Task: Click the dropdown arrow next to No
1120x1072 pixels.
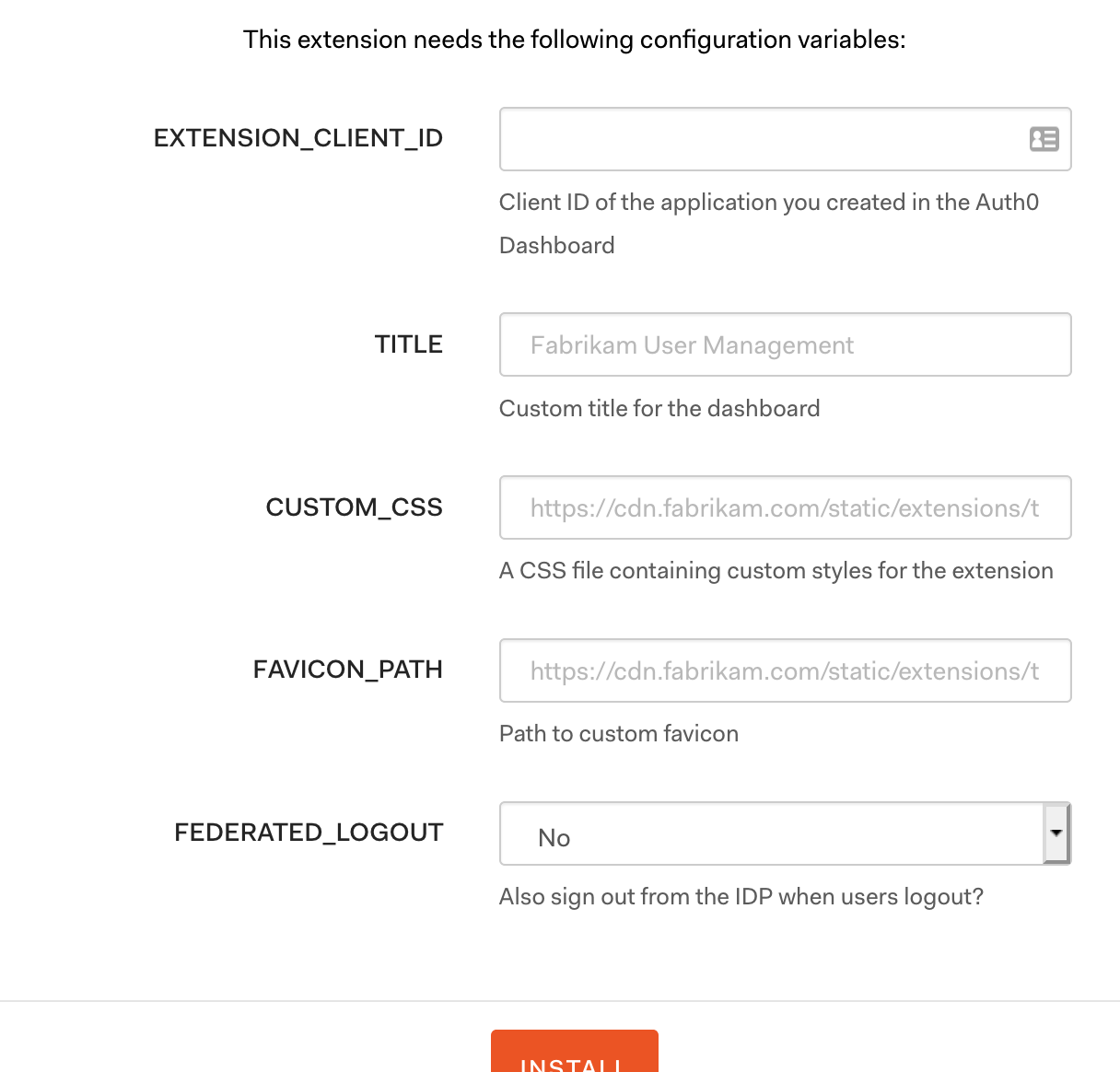Action: coord(1056,833)
